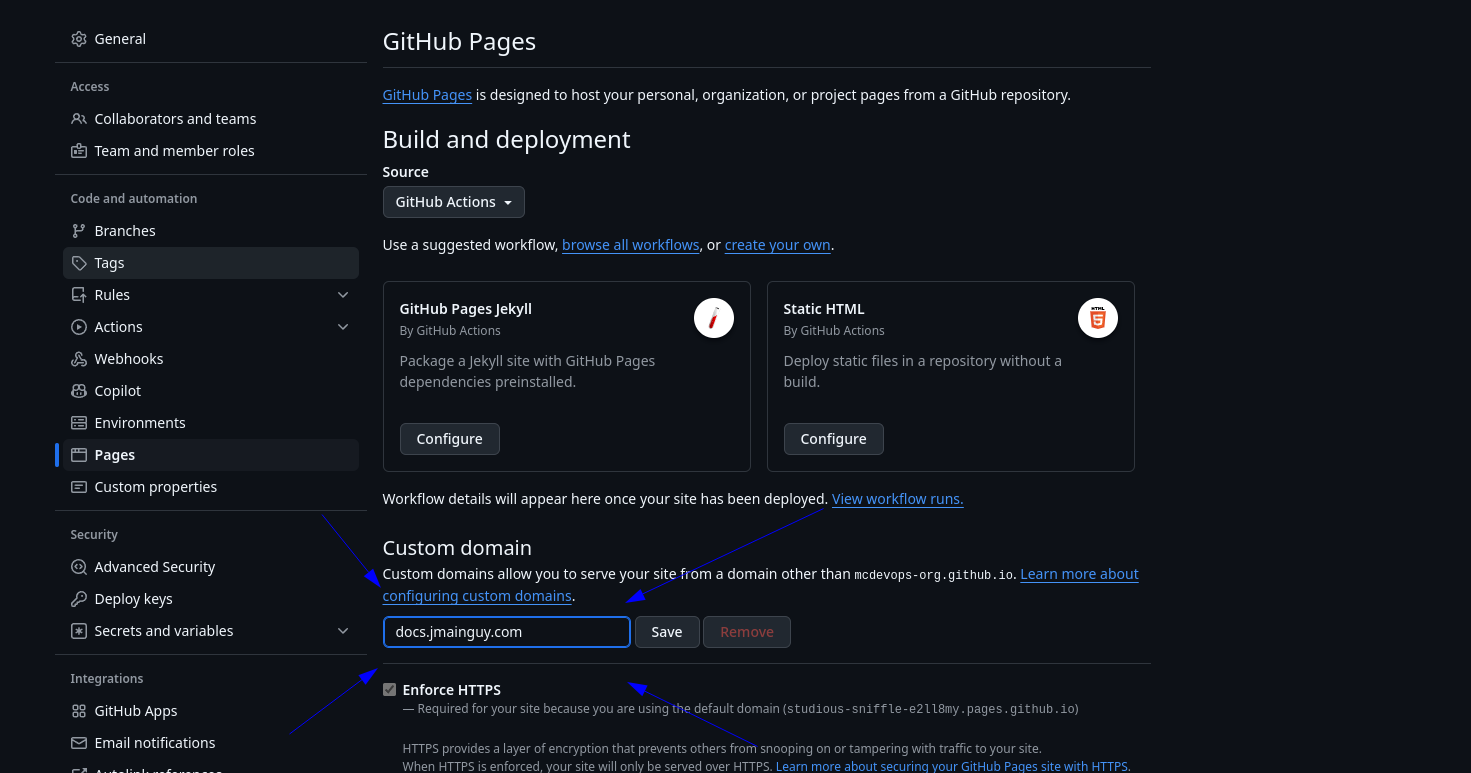Click the Environments server icon
Screen dimensions: 1471x773
tap(79, 423)
